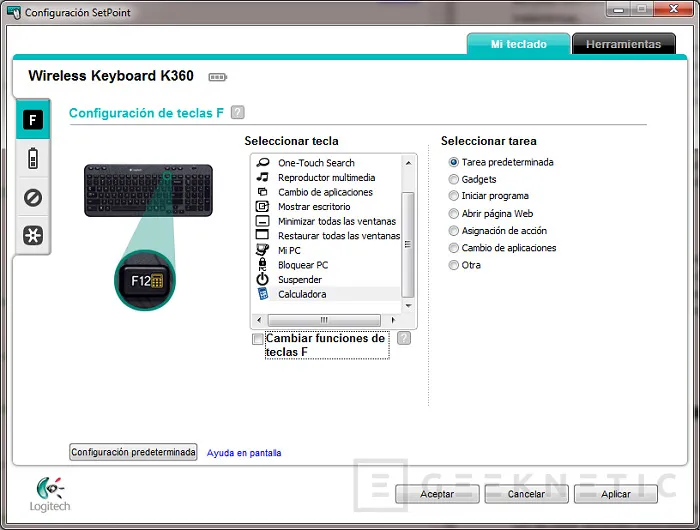
Task: Open the F-key settings sidebar tab
Action: pos(33,120)
